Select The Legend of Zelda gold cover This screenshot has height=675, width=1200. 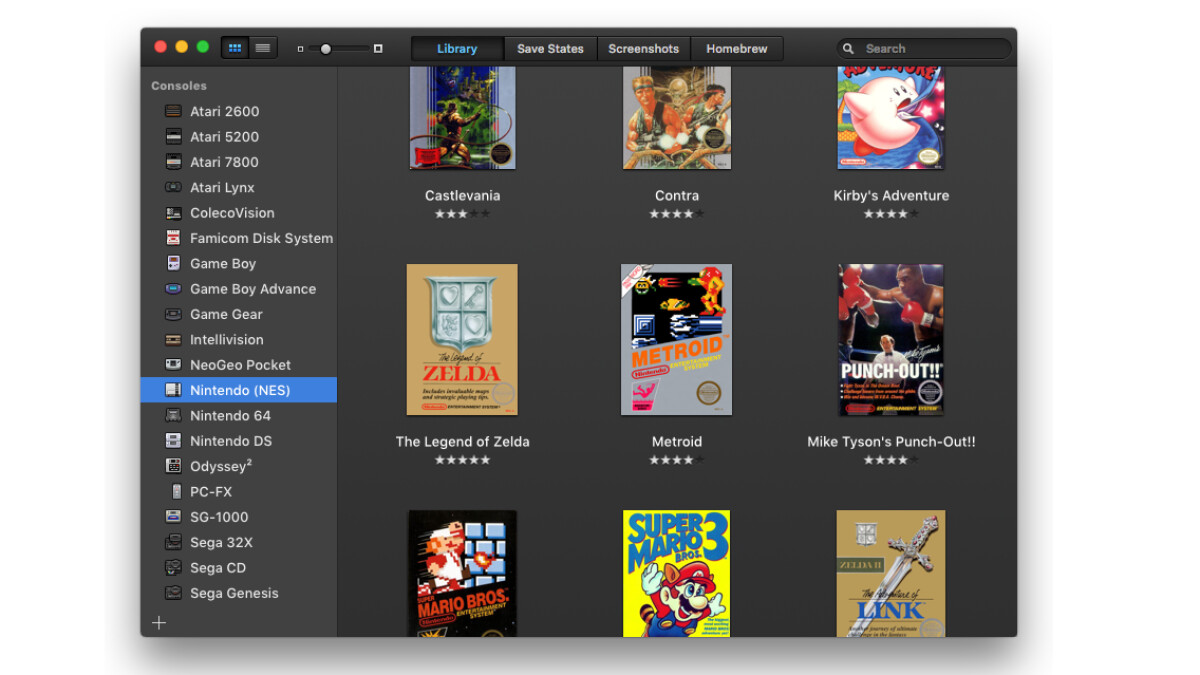pyautogui.click(x=462, y=340)
